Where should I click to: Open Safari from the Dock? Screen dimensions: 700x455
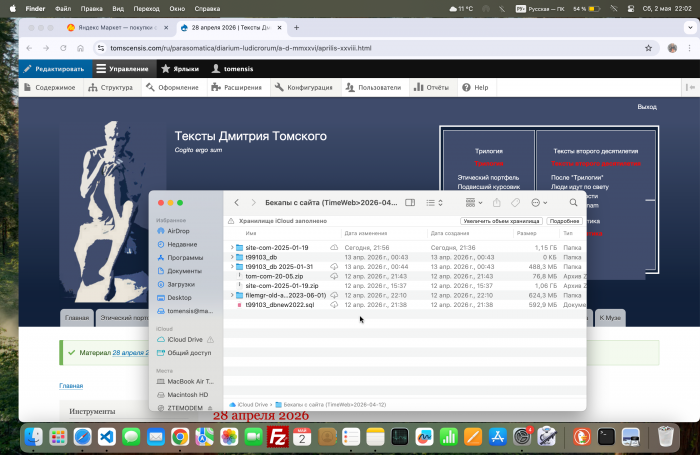click(83, 437)
